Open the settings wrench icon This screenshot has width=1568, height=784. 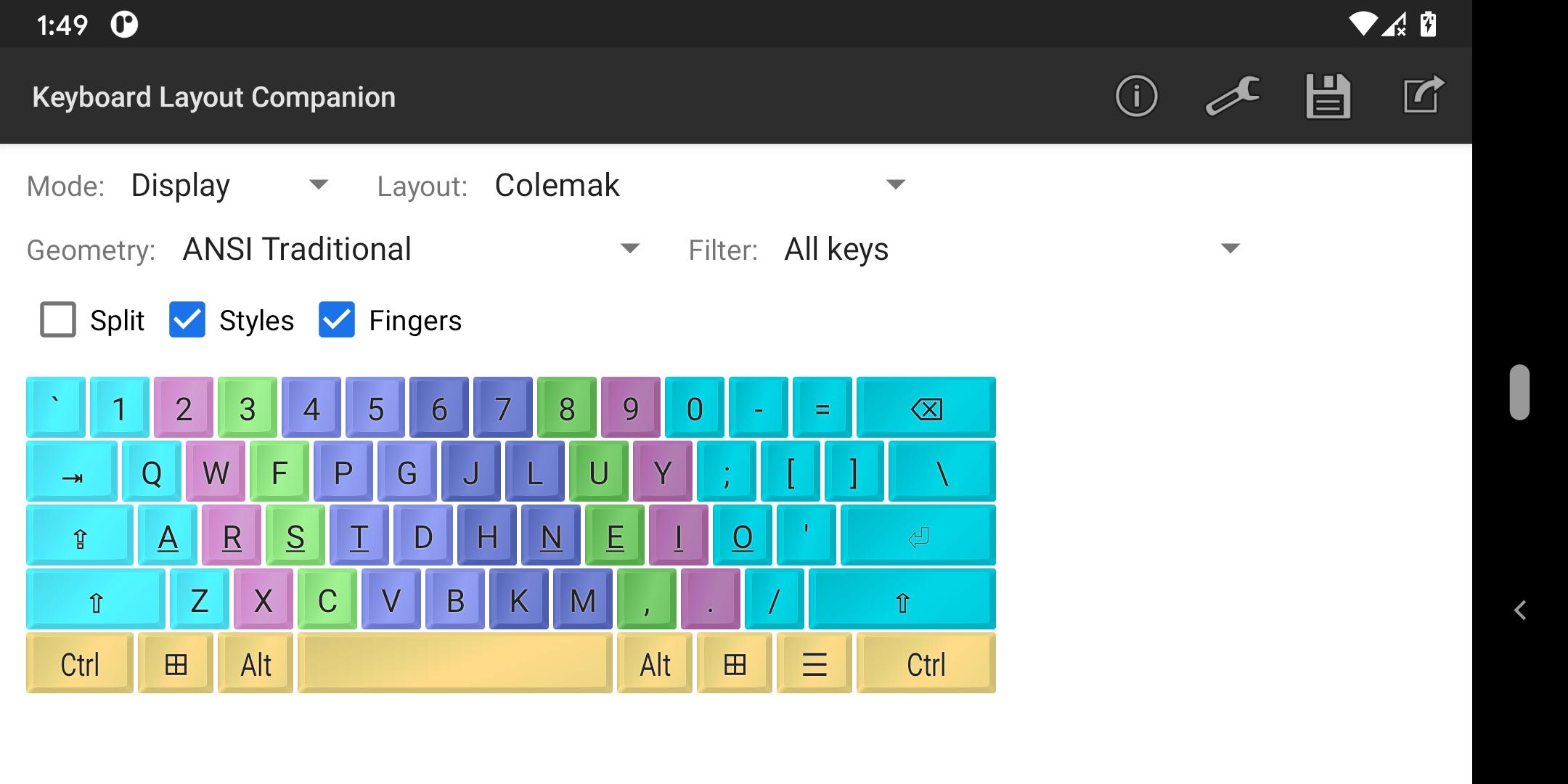tap(1232, 95)
